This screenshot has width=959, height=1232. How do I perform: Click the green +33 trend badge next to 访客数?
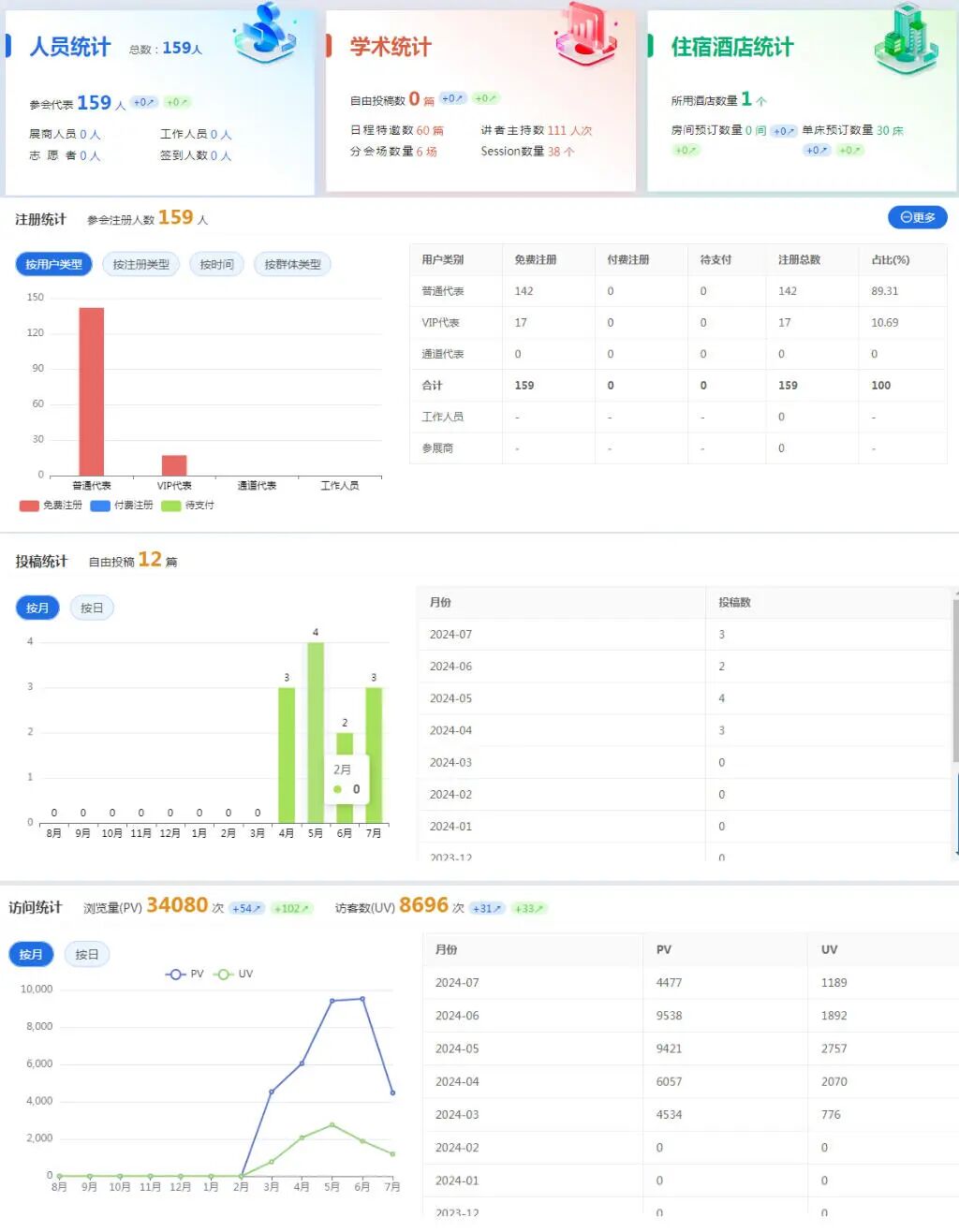(x=529, y=908)
